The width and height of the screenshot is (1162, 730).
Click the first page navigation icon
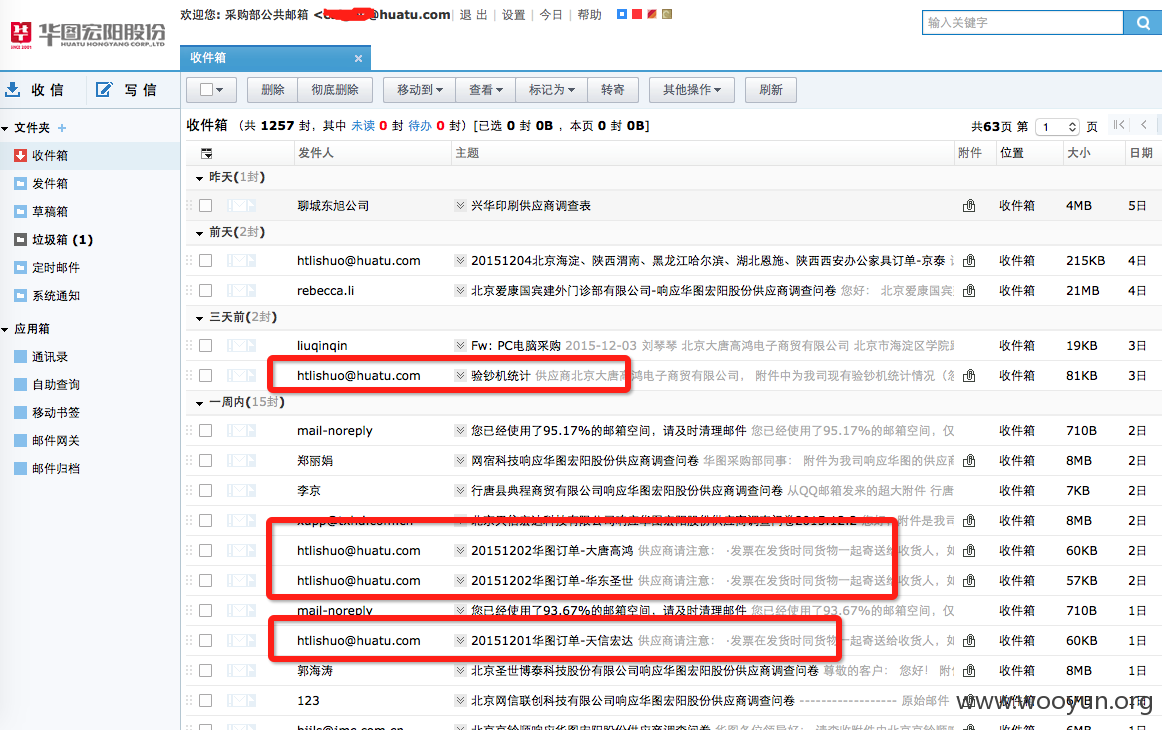(x=1119, y=125)
